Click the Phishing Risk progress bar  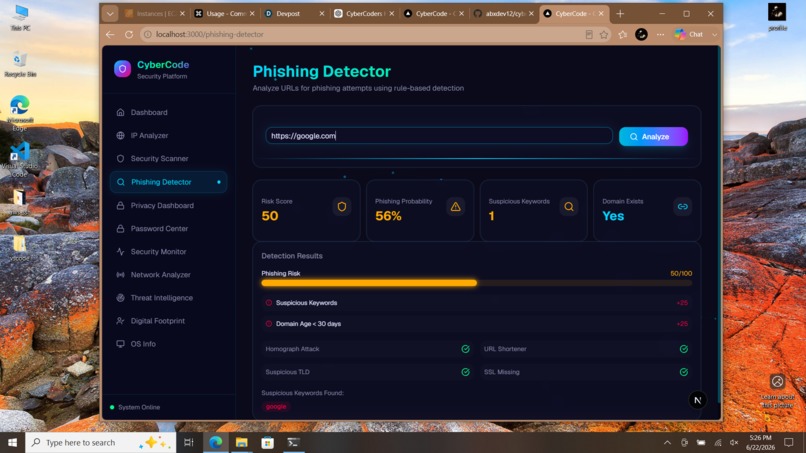477,283
